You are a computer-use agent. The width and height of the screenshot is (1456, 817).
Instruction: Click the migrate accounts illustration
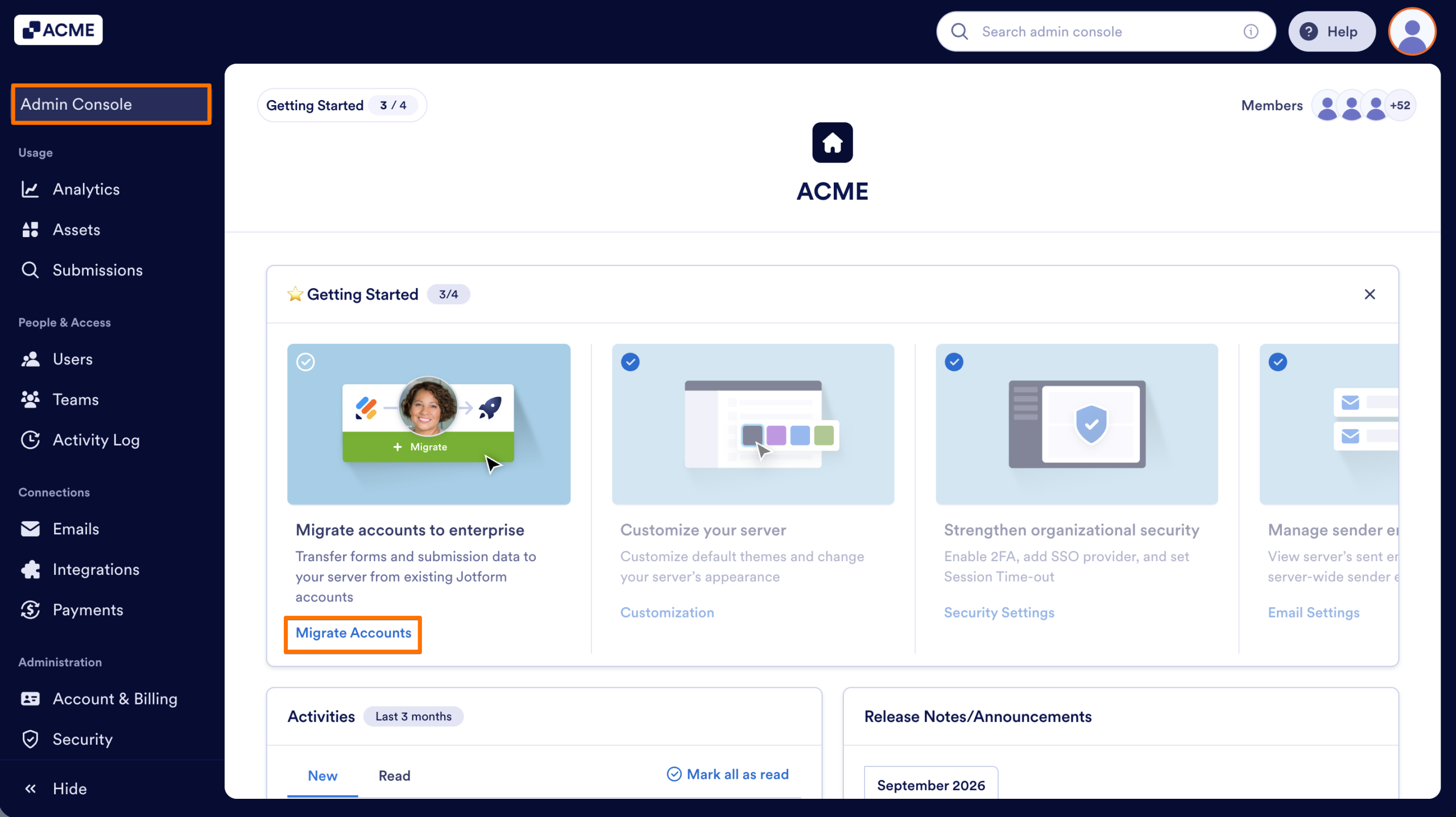[x=429, y=424]
